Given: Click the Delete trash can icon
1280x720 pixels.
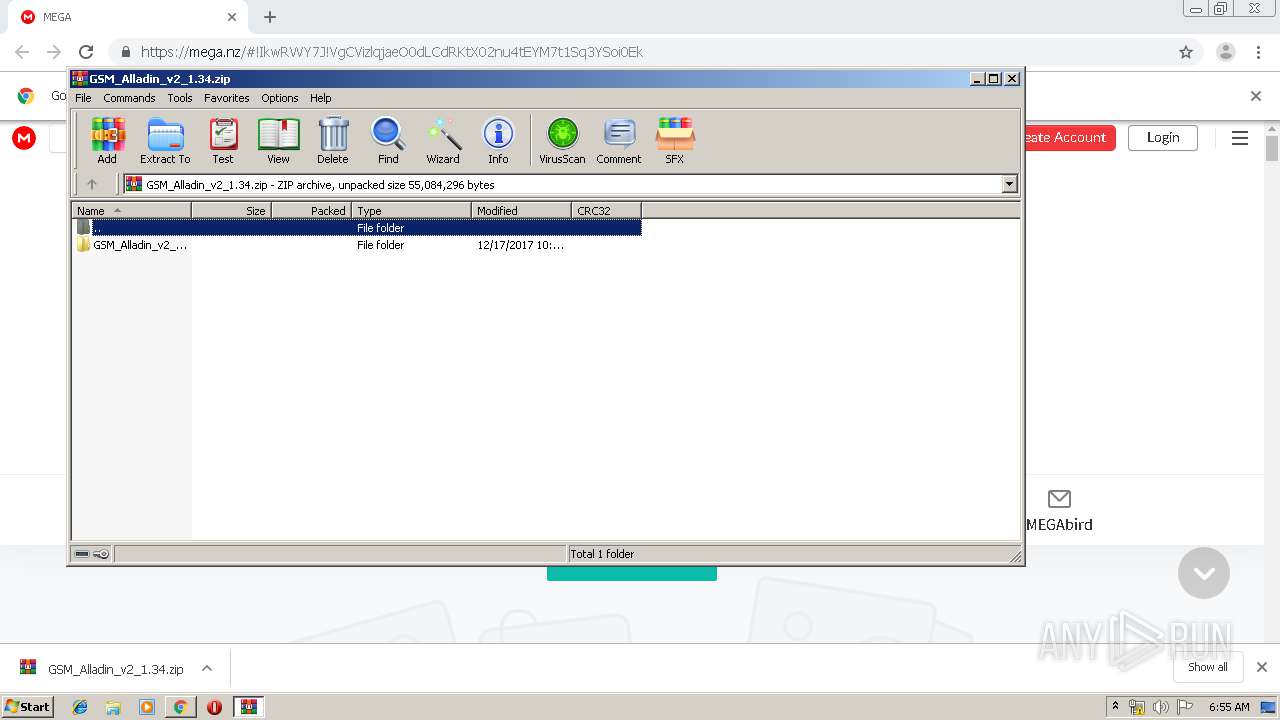Looking at the screenshot, I should click(333, 140).
